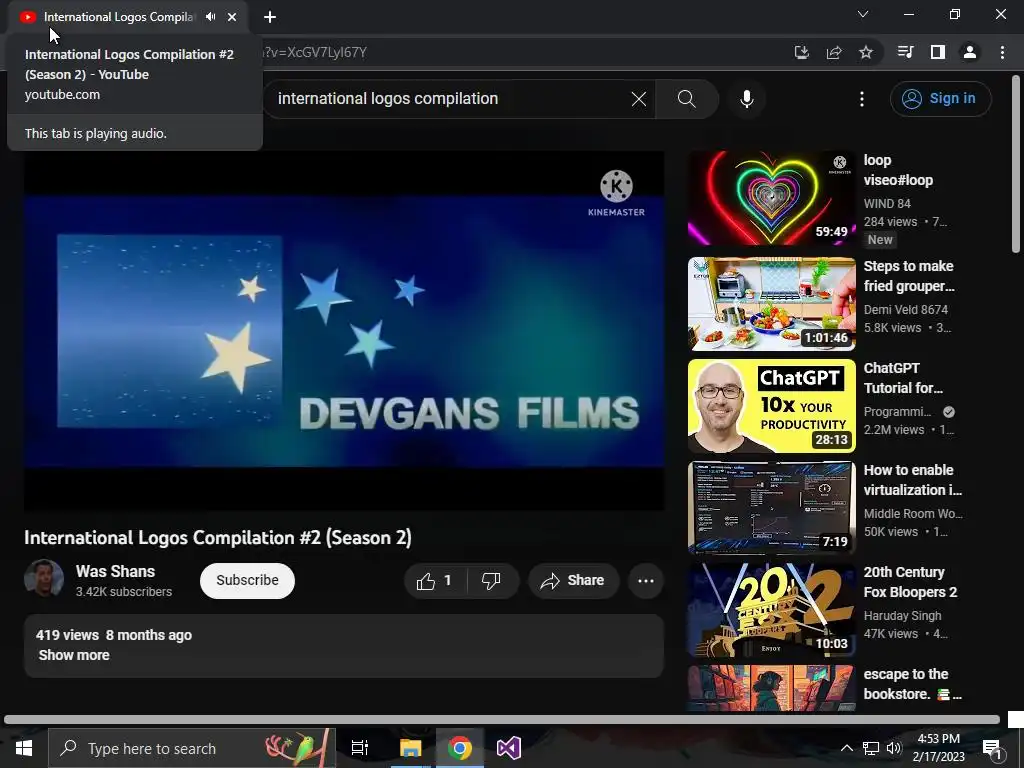Screen dimensions: 1024x768
Task: Click the address bar URL text
Action: click(315, 52)
